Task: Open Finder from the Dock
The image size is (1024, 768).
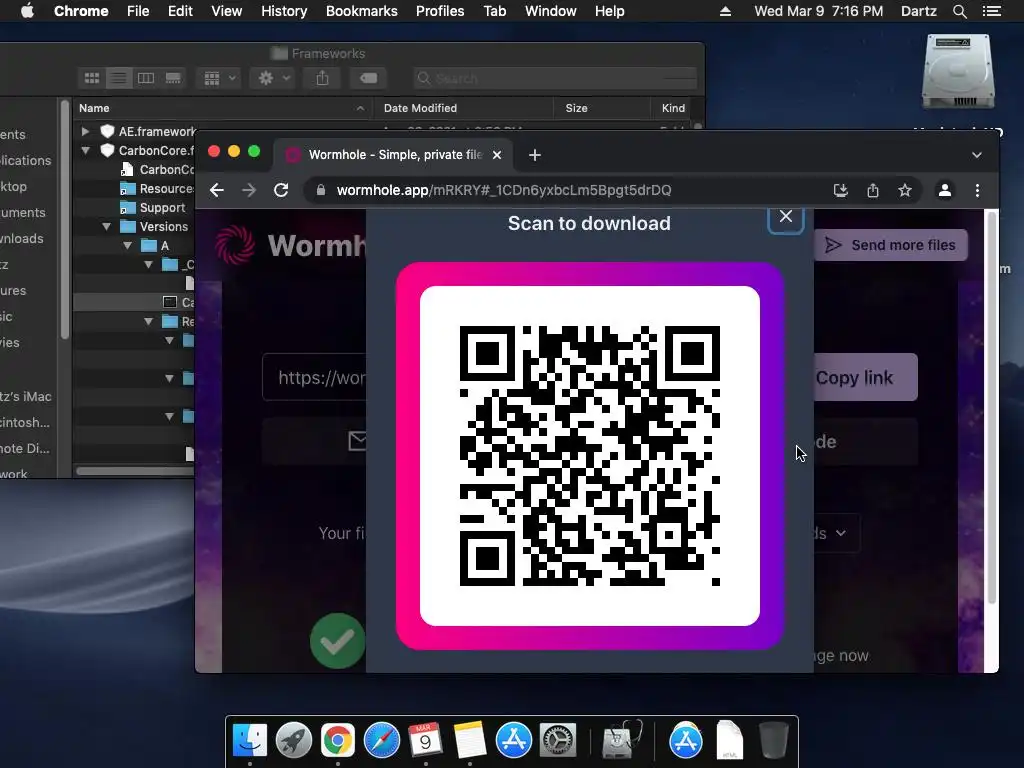Action: 249,741
